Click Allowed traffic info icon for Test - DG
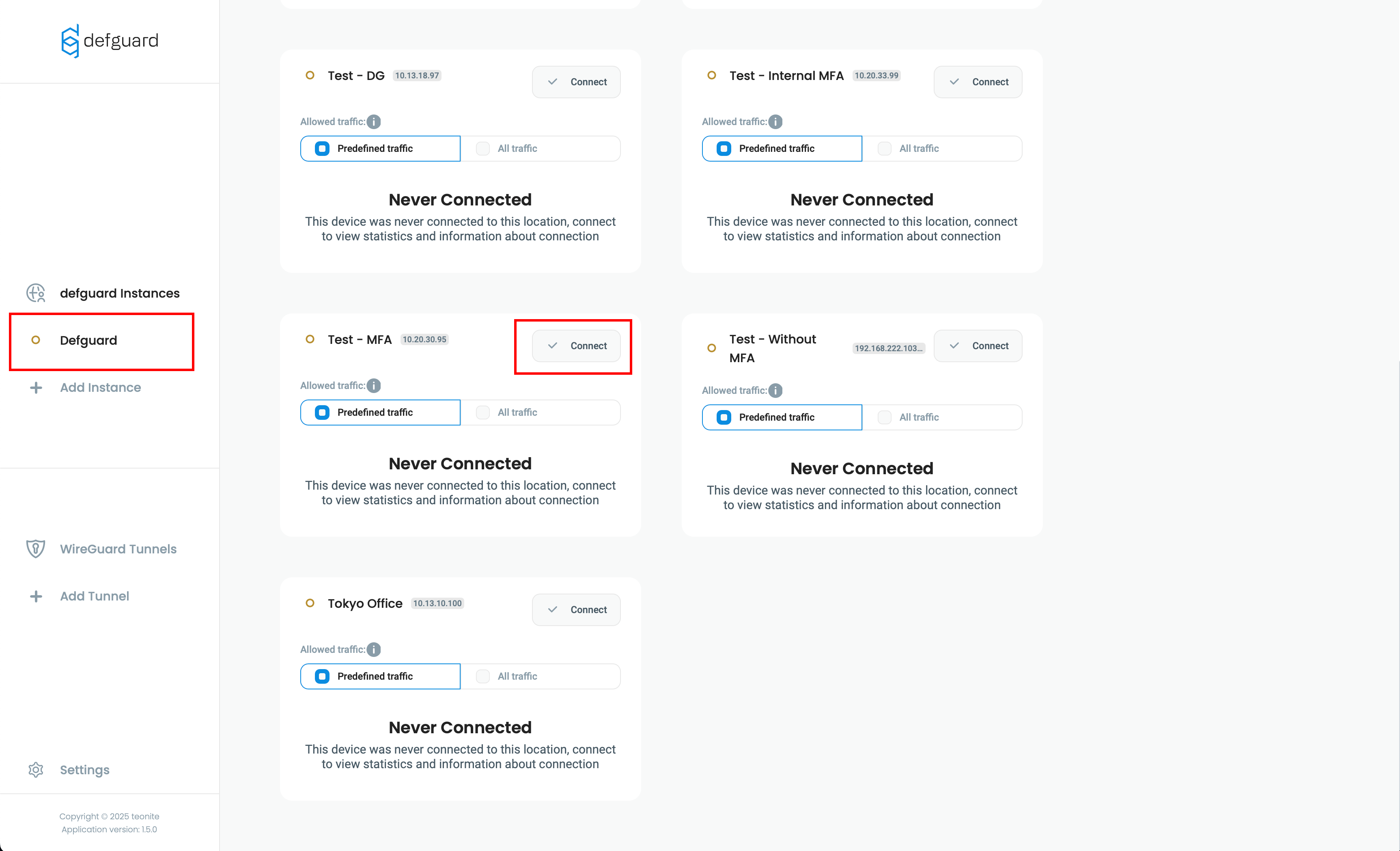The height and width of the screenshot is (851, 1400). coord(374,122)
